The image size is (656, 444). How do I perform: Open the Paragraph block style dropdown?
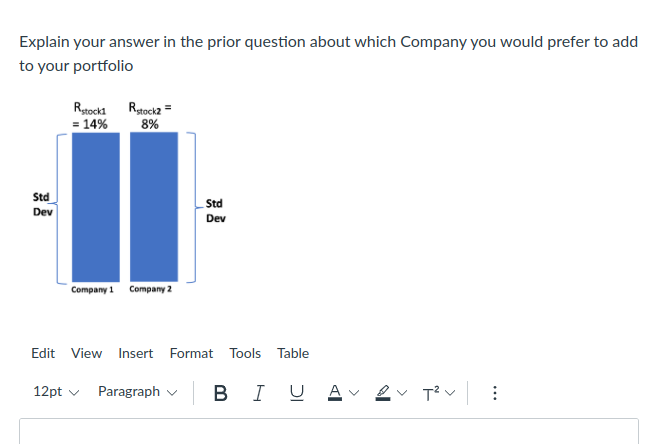click(x=138, y=392)
